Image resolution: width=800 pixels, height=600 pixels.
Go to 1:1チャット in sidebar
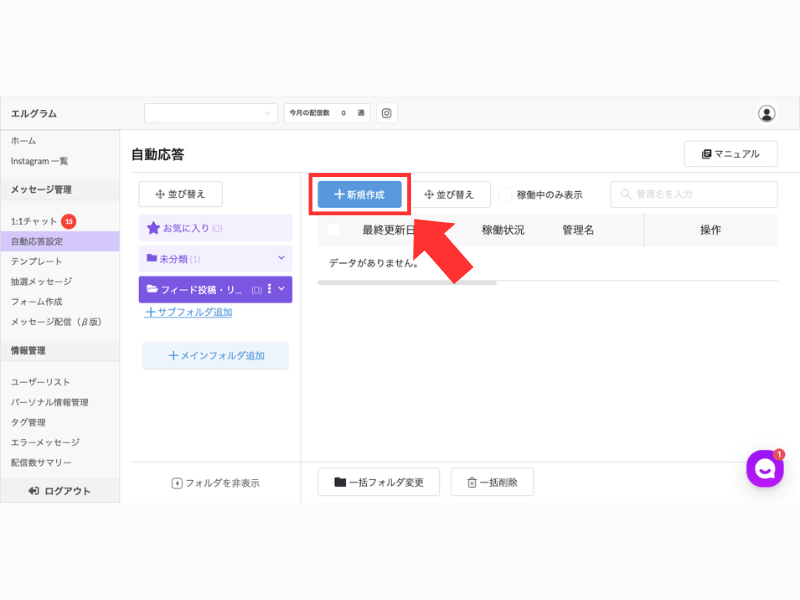(34, 221)
